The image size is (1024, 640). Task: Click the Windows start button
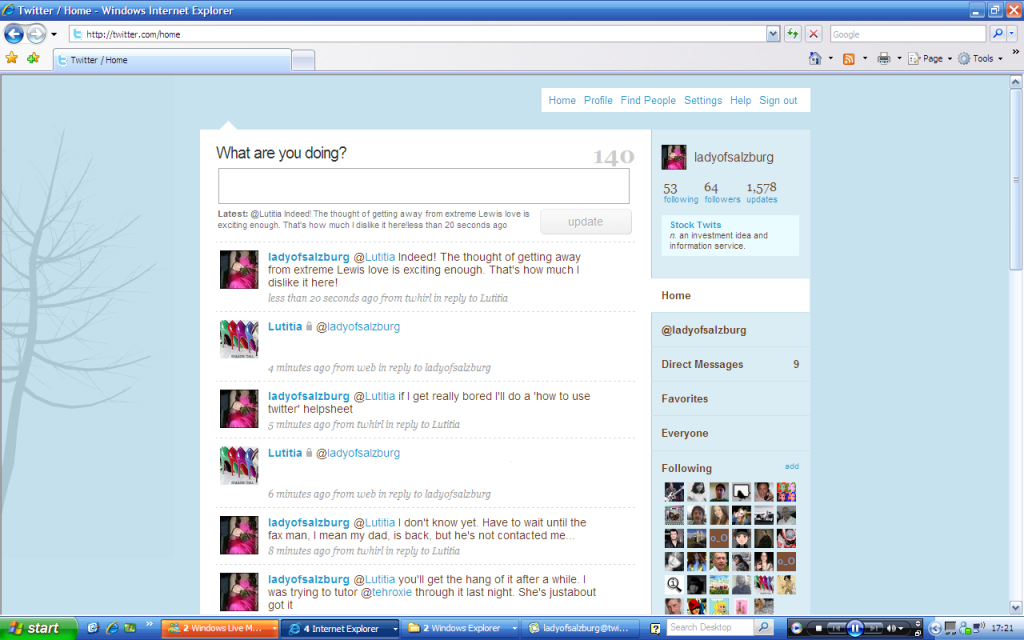[37, 628]
